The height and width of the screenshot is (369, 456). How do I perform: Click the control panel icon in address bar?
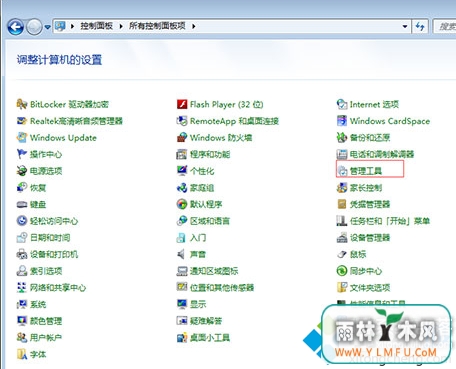click(x=60, y=26)
